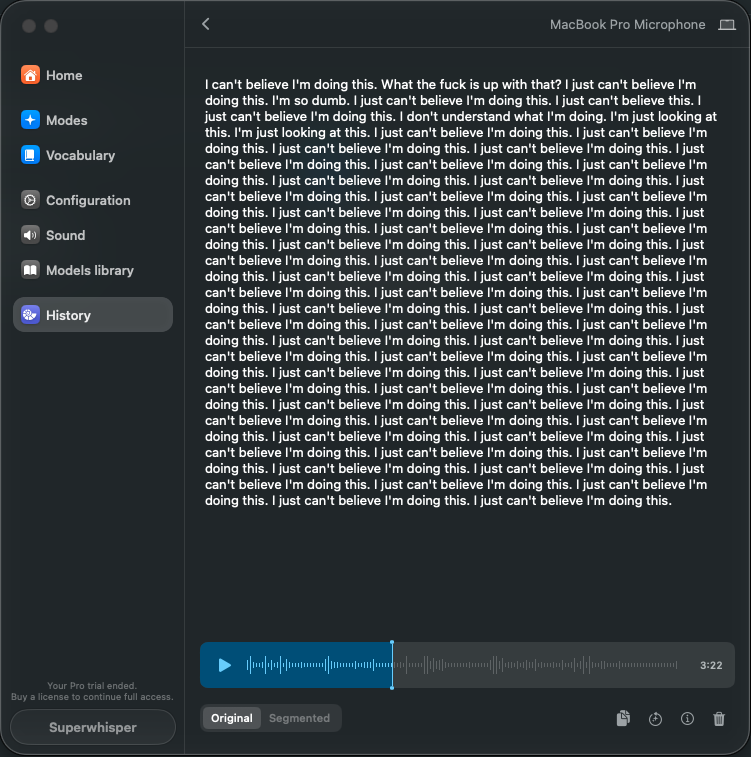Click the blue Modes sparkle icon
This screenshot has height=757, width=751.
tap(30, 120)
